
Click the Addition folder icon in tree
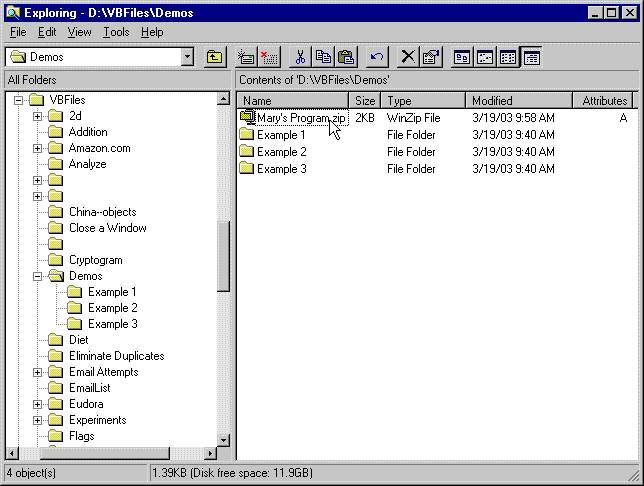[55, 132]
